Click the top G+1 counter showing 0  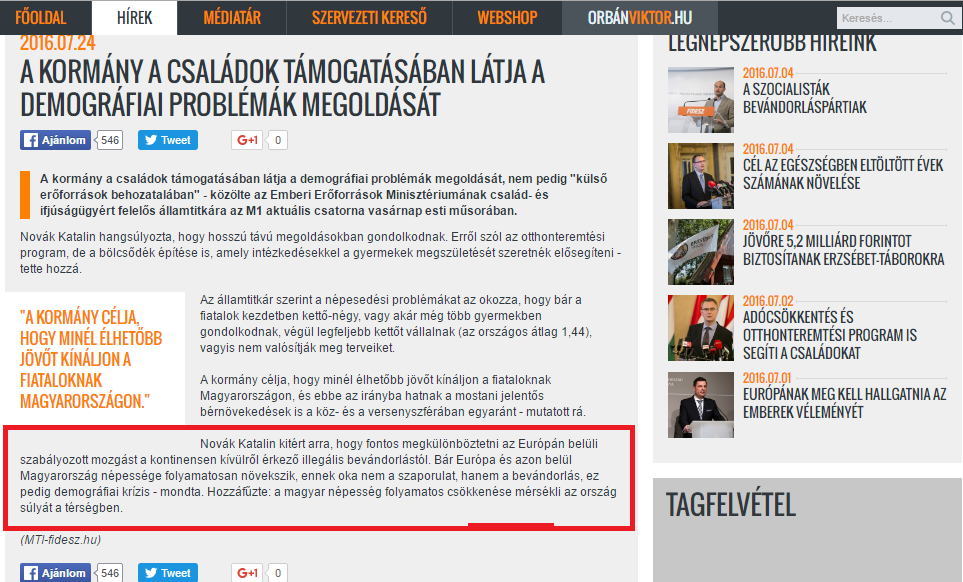pos(278,140)
